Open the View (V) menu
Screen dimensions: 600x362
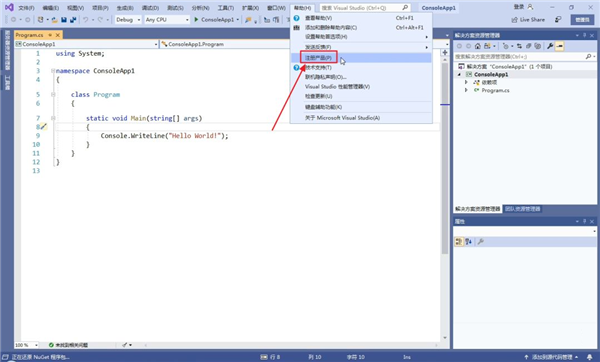pos(75,8)
